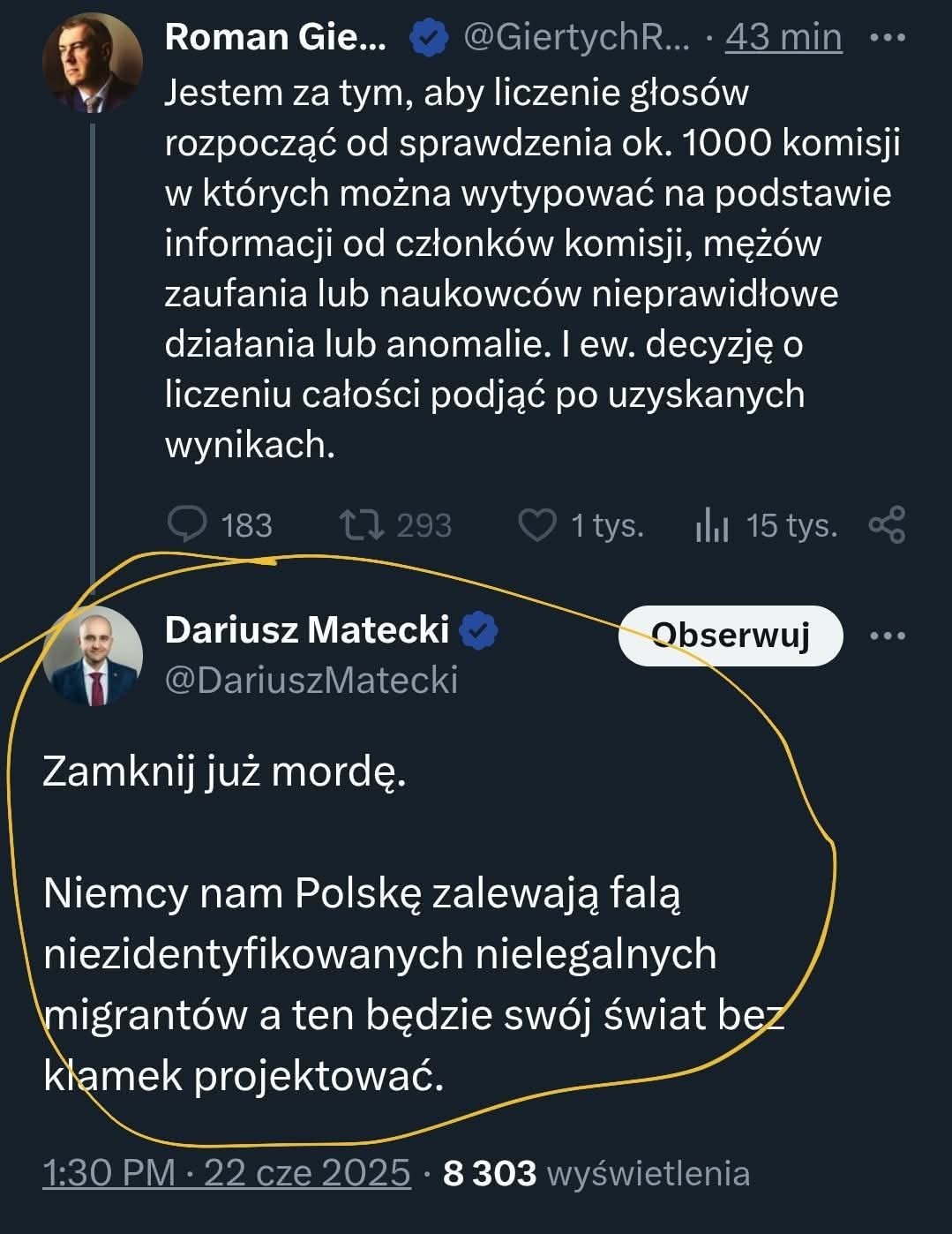Click Dariusz Matecki's blue verified badge
The height and width of the screenshot is (1234, 952).
click(478, 630)
